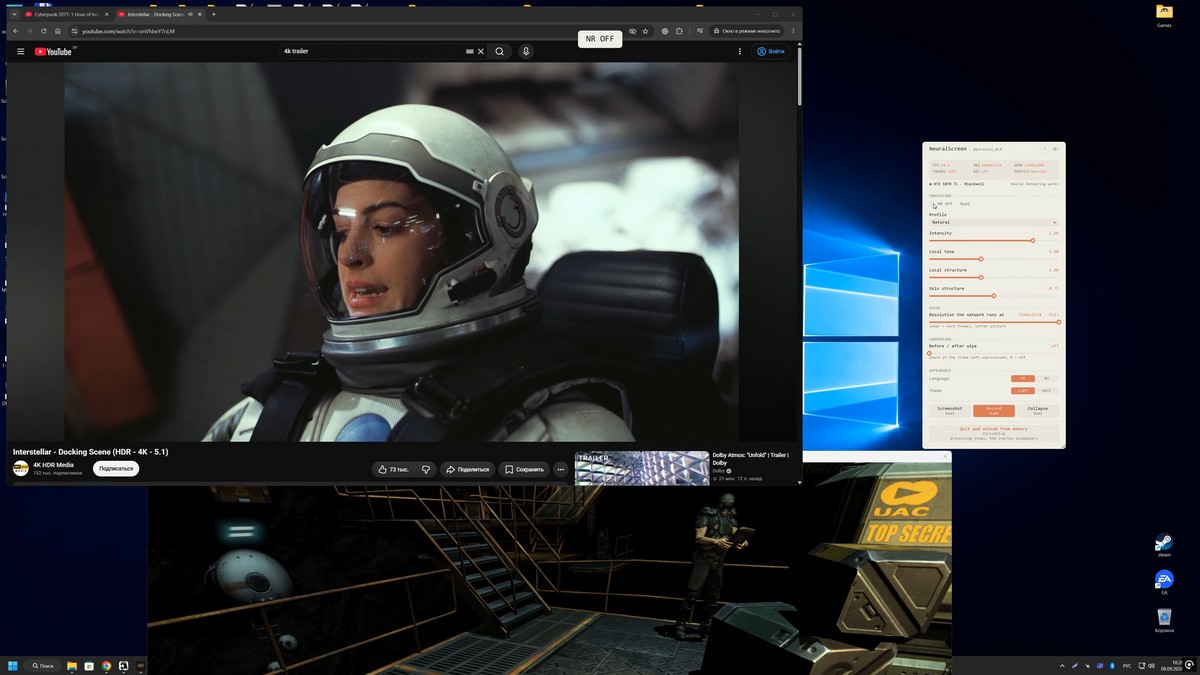Show hidden tray icons chevron
The width and height of the screenshot is (1200, 675).
click(x=1062, y=666)
